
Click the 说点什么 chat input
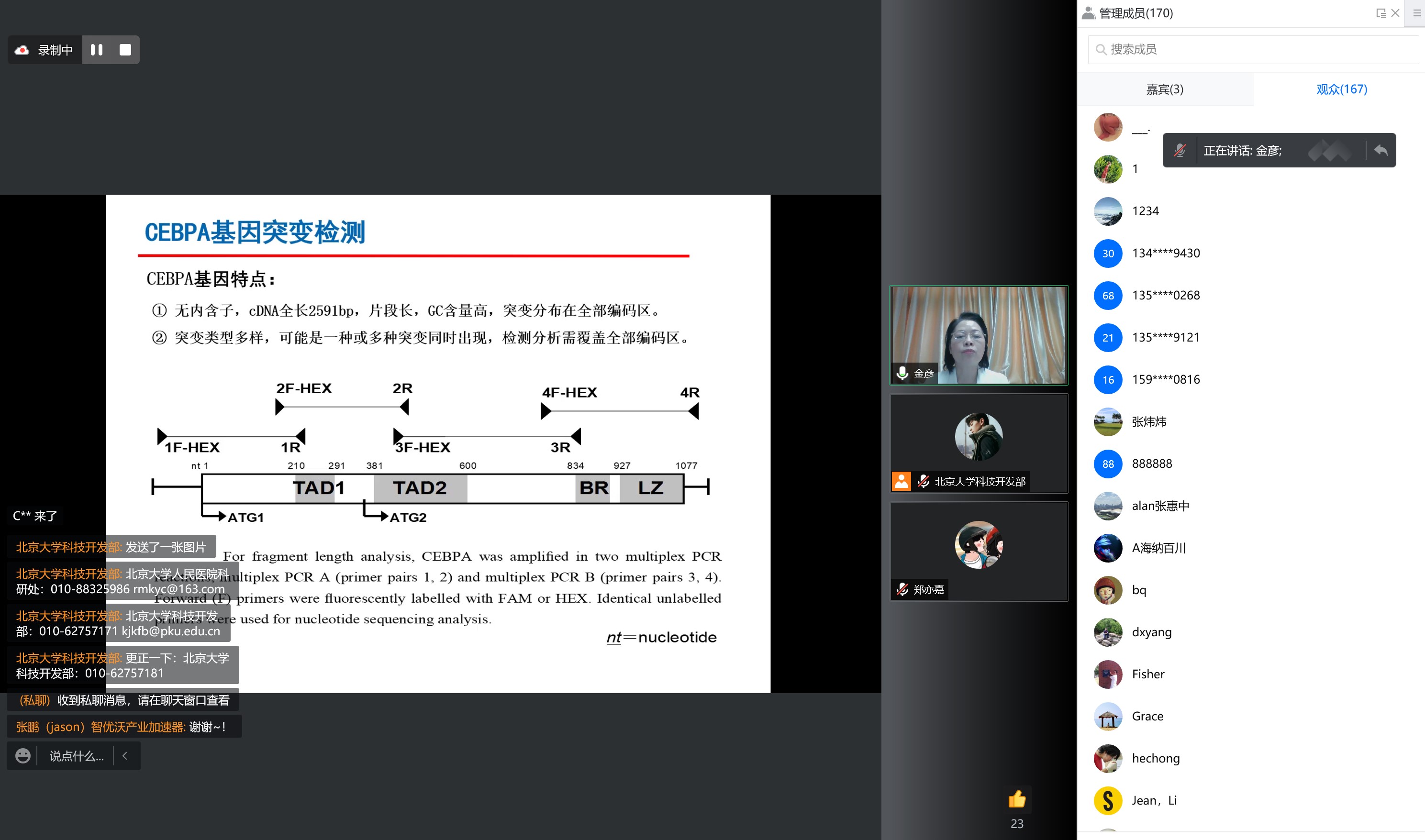pyautogui.click(x=77, y=756)
